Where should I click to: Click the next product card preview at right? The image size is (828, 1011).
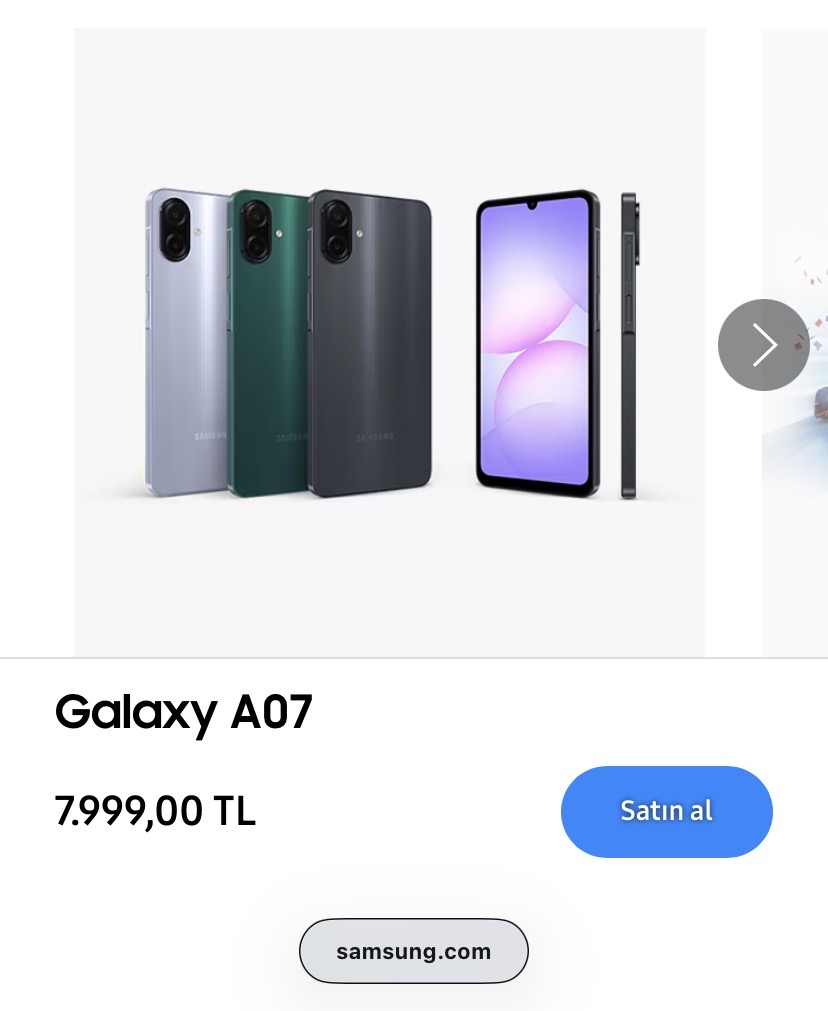click(x=795, y=342)
